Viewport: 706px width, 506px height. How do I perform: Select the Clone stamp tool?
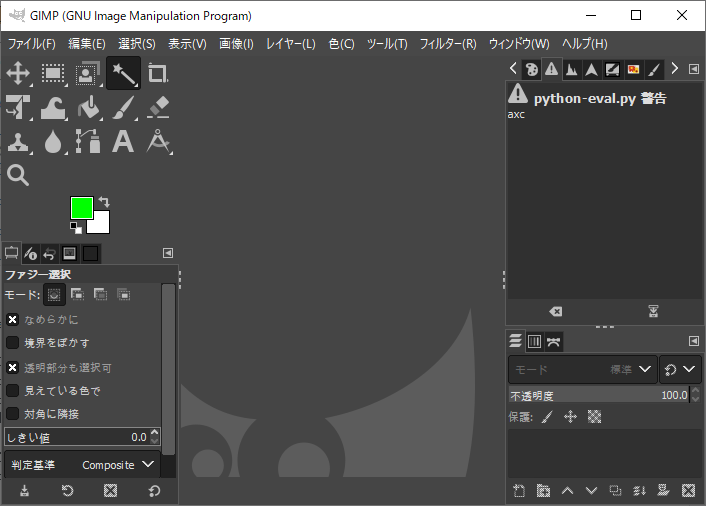click(x=18, y=142)
